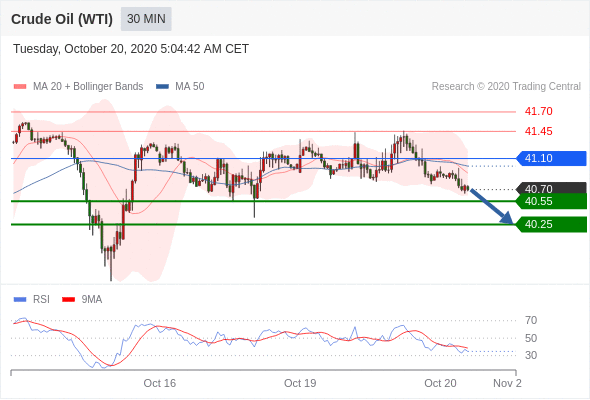Image resolution: width=590 pixels, height=400 pixels.
Task: Click the Nov 2 date axis label
Action: [507, 383]
